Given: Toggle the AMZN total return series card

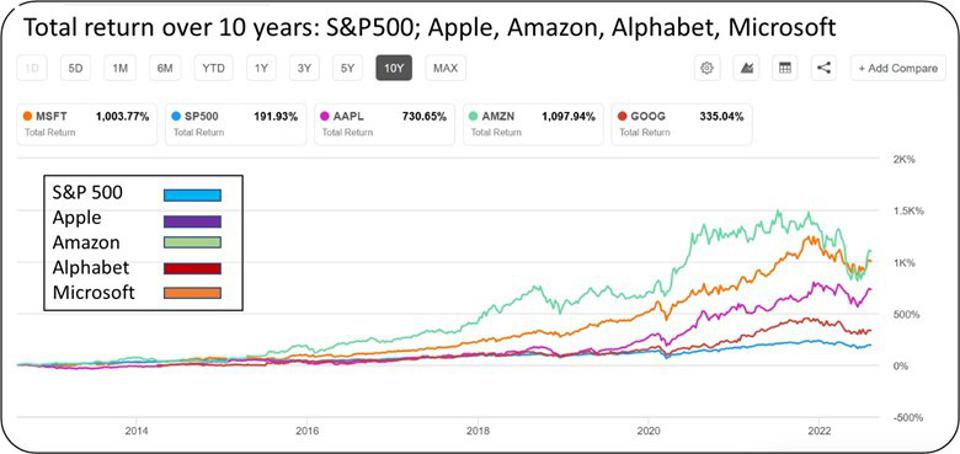Looking at the screenshot, I should pyautogui.click(x=530, y=123).
